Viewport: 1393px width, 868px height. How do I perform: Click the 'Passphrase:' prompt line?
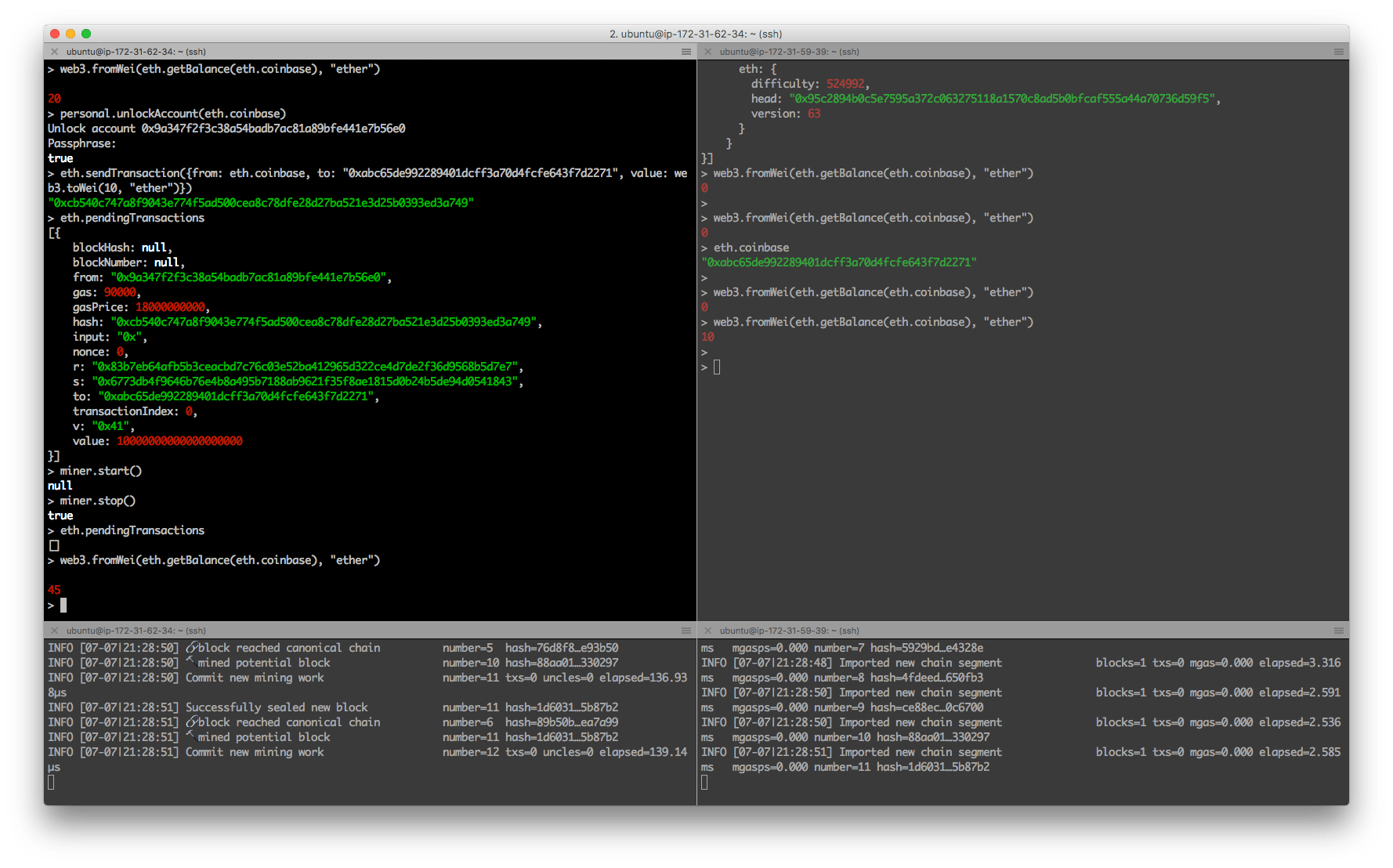[81, 143]
